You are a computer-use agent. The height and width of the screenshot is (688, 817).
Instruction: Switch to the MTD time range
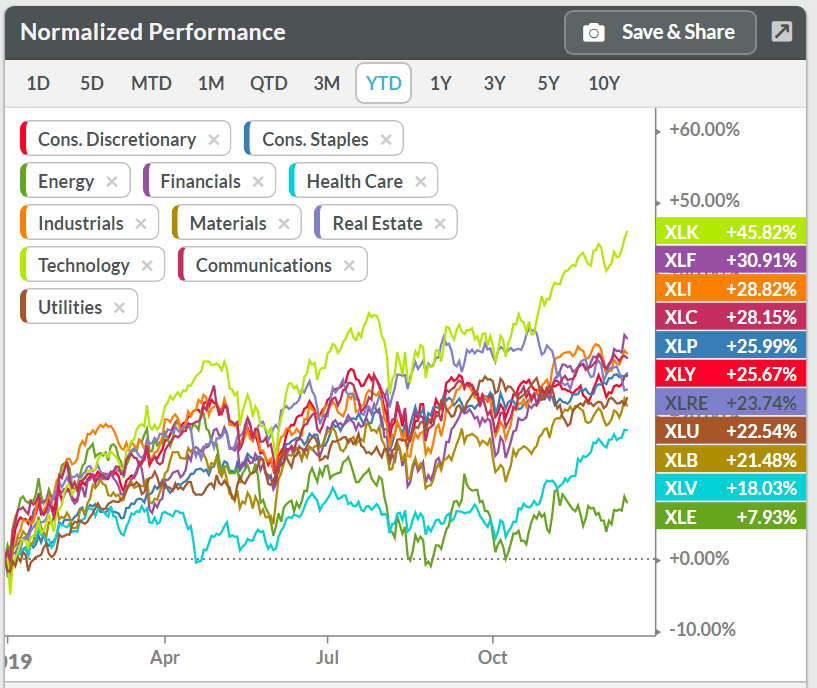pyautogui.click(x=151, y=83)
